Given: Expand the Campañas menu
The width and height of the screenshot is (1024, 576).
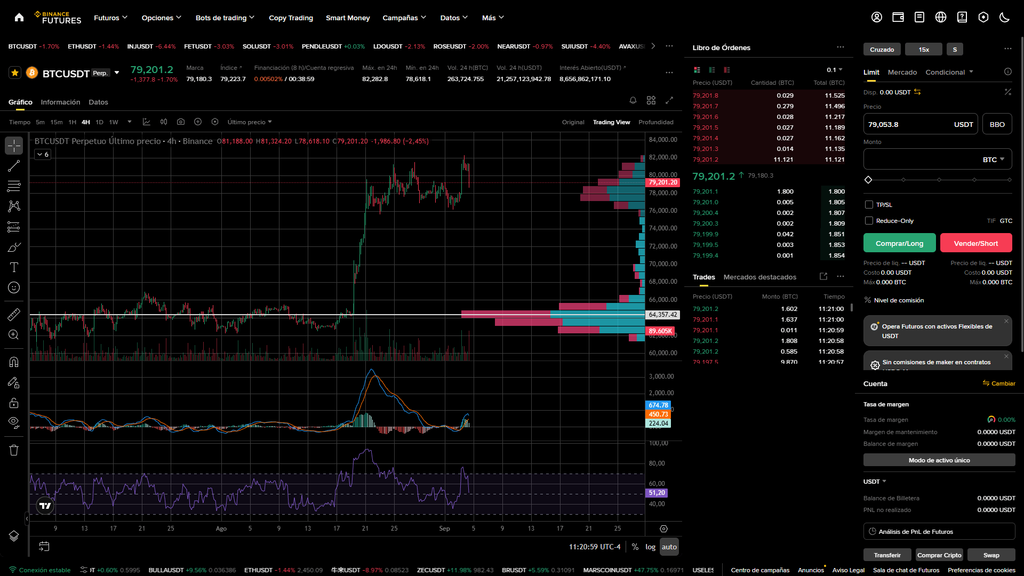Looking at the screenshot, I should point(404,18).
